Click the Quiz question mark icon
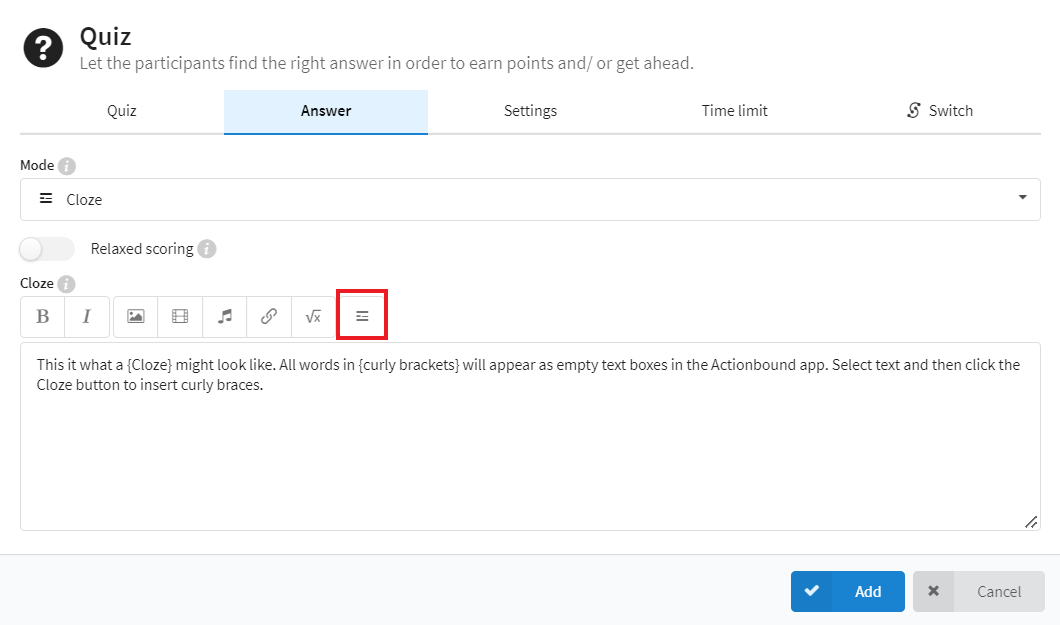Viewport: 1060px width, 625px height. click(43, 48)
